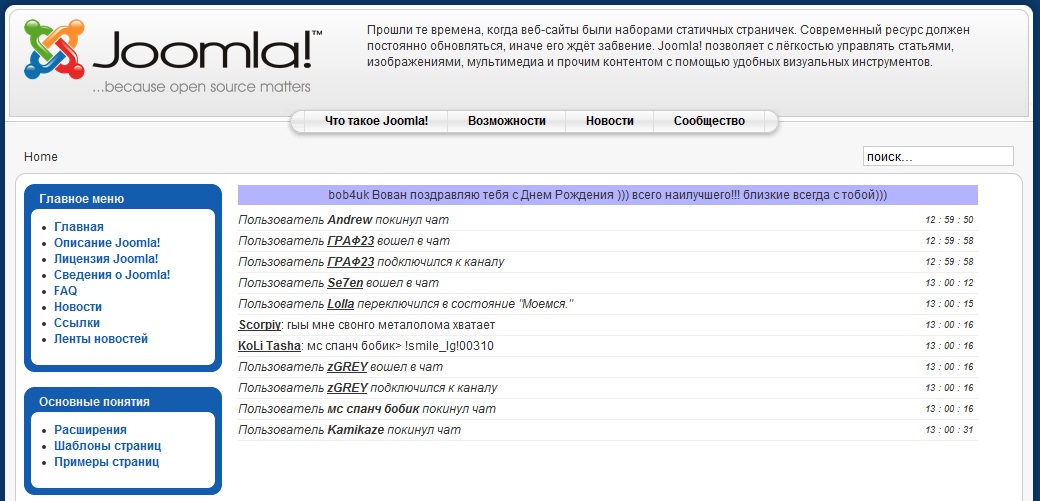1040x501 pixels.
Task: Select the "Возможности" top menu item
Action: (x=506, y=121)
